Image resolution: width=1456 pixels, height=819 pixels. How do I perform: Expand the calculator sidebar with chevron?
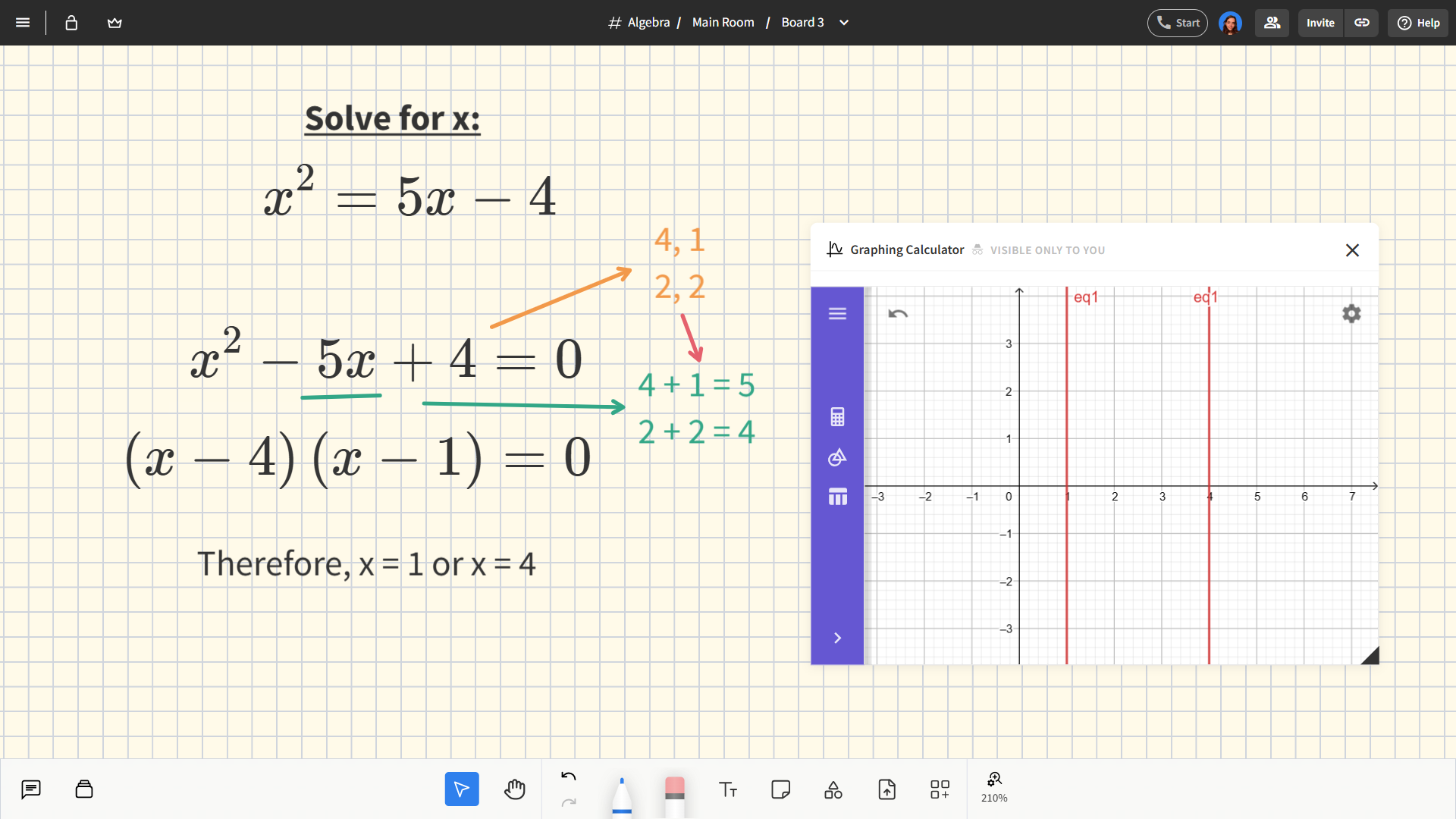tap(837, 638)
